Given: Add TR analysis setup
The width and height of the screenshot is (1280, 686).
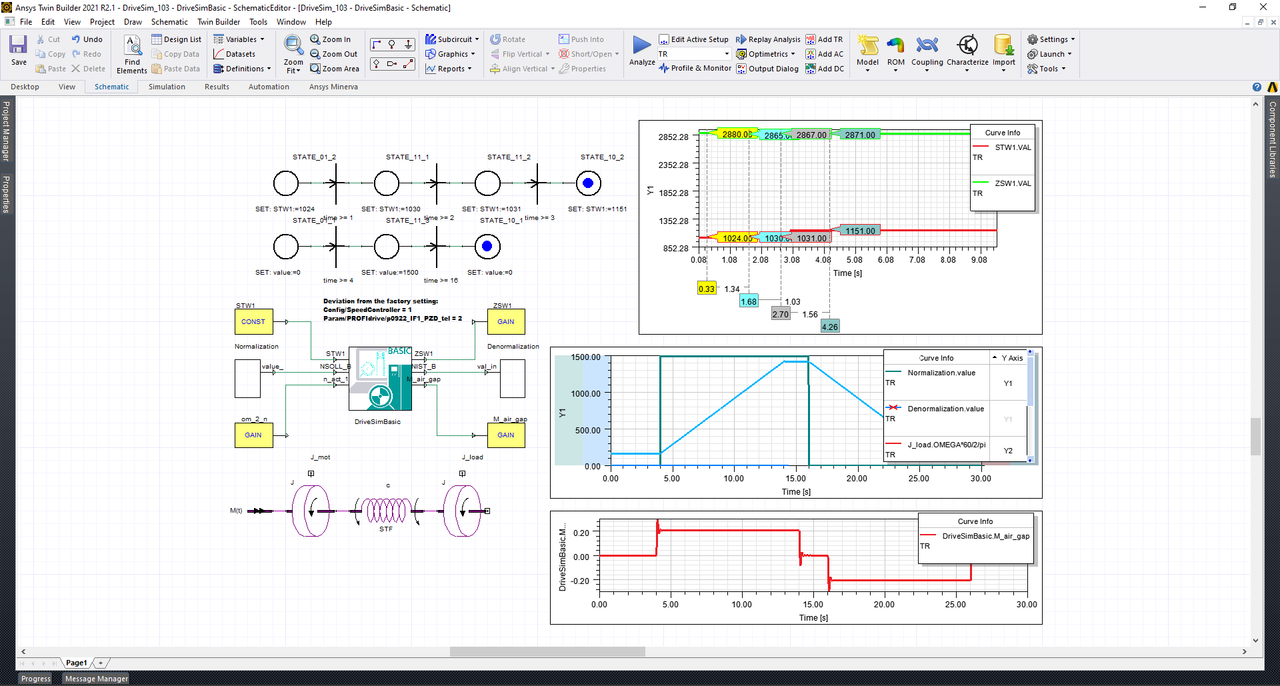Looking at the screenshot, I should [824, 39].
